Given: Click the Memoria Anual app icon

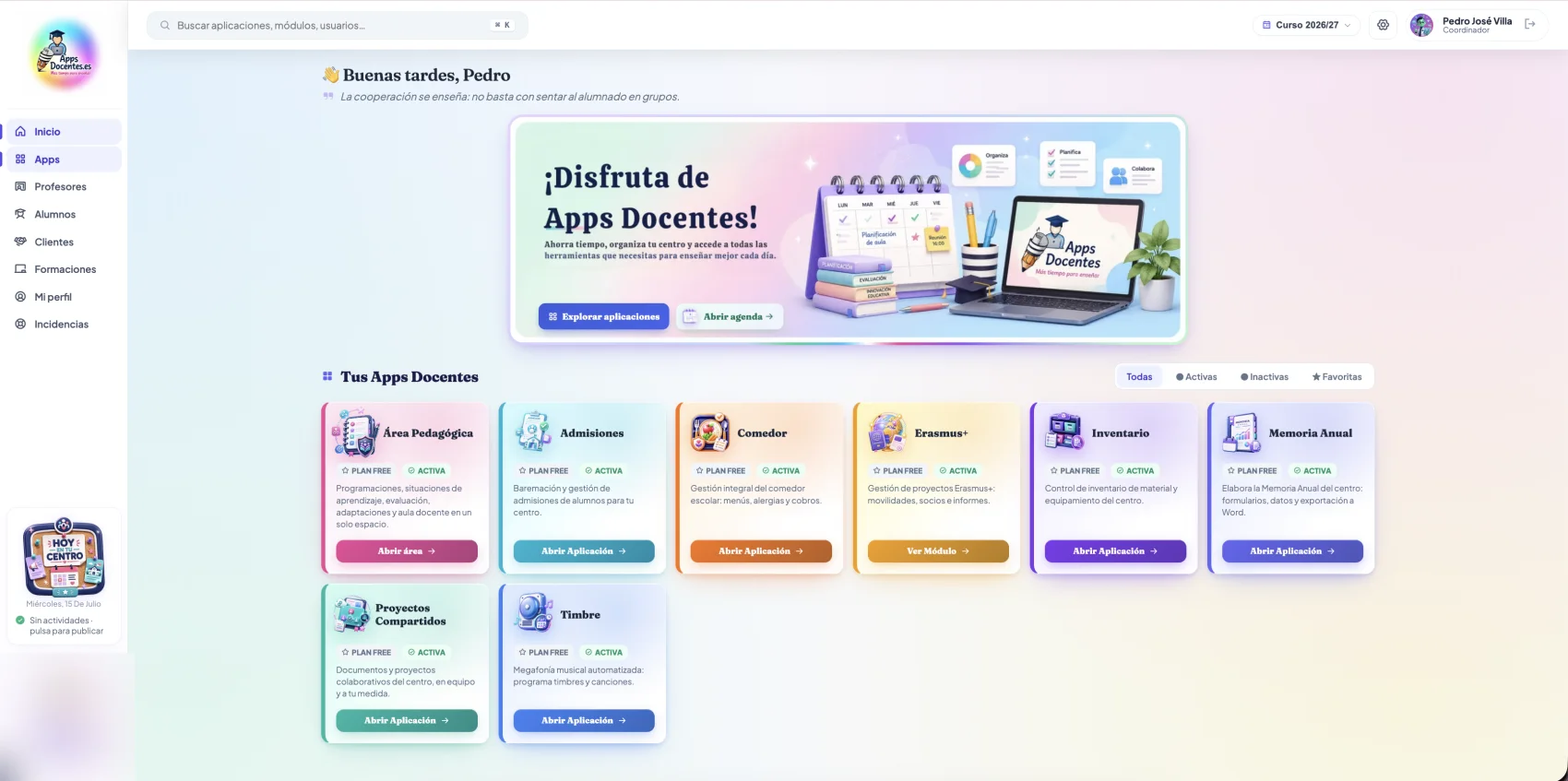Looking at the screenshot, I should (x=1241, y=432).
